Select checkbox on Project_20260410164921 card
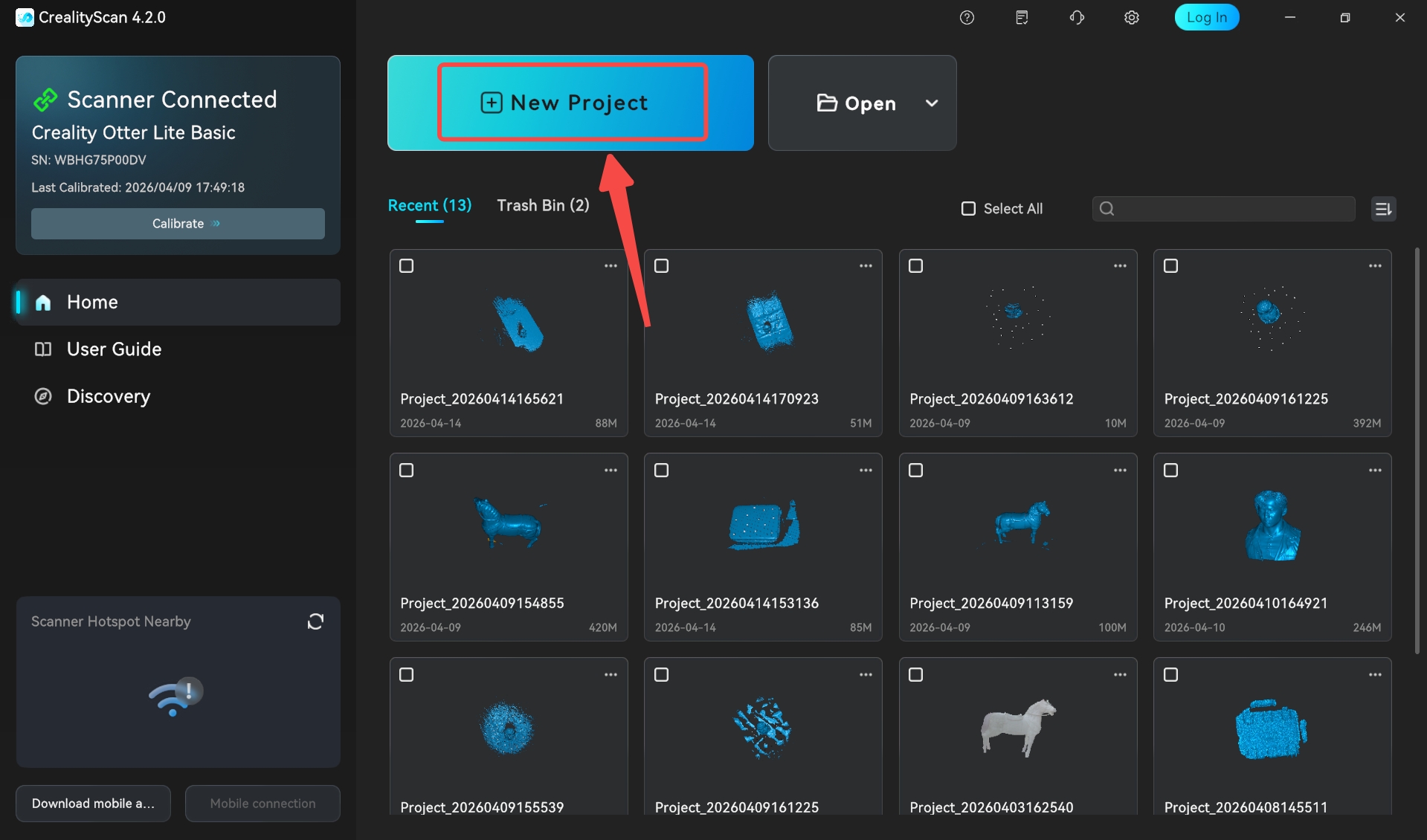This screenshot has width=1427, height=840. pos(1170,471)
